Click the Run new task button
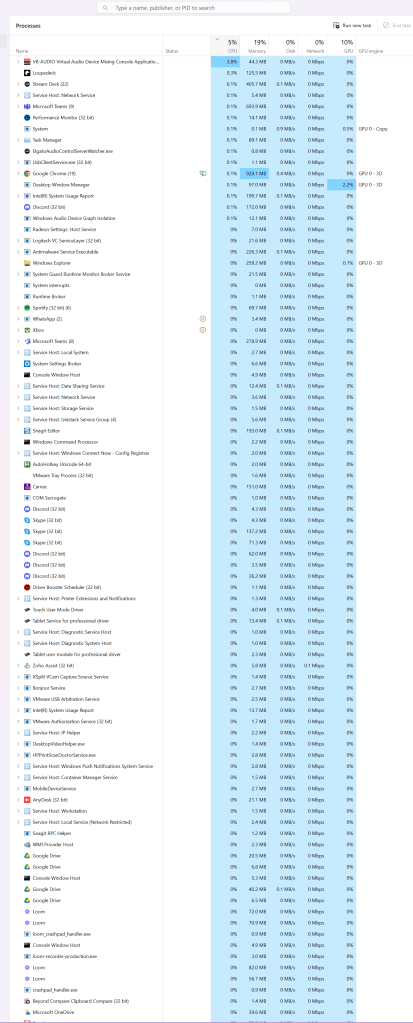 pos(352,25)
